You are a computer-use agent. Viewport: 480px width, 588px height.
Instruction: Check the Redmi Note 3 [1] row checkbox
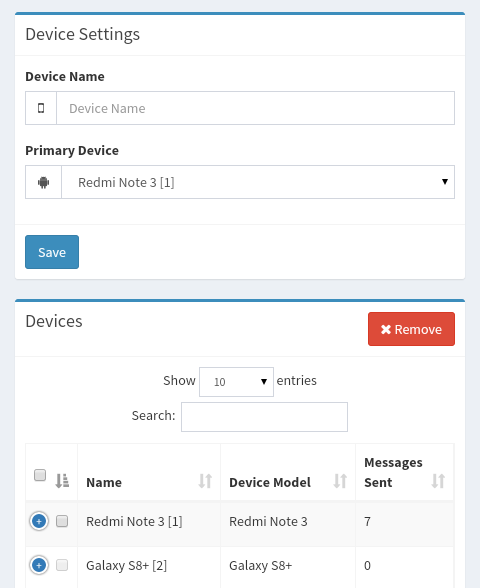click(62, 521)
